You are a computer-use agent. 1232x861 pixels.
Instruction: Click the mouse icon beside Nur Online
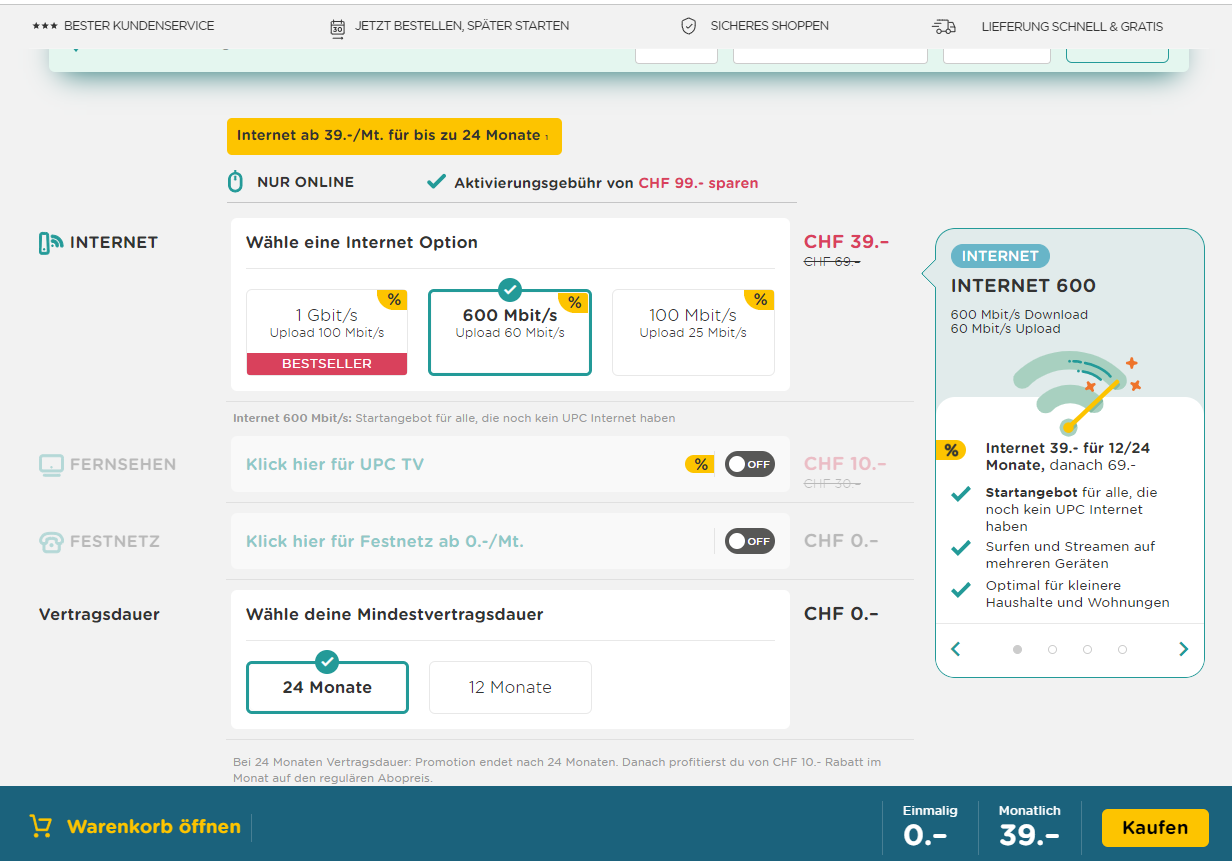(236, 182)
